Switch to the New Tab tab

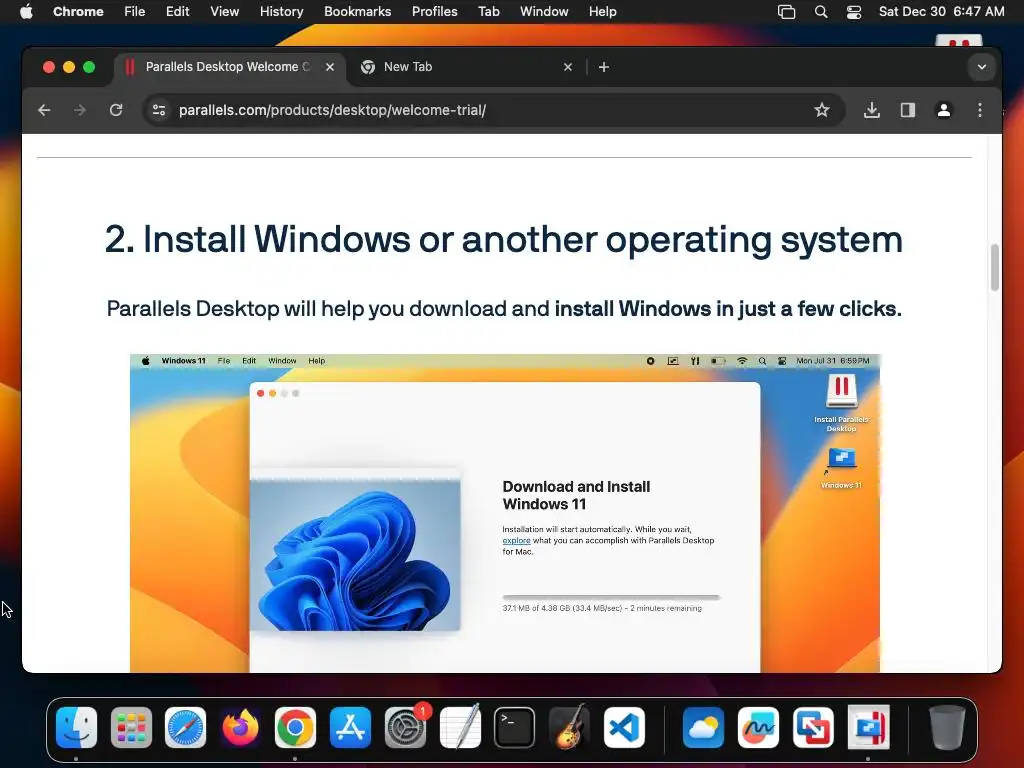pos(466,67)
